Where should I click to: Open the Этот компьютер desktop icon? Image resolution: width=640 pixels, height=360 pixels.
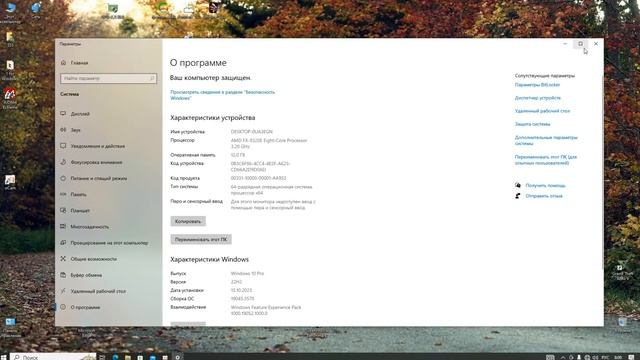click(10, 11)
